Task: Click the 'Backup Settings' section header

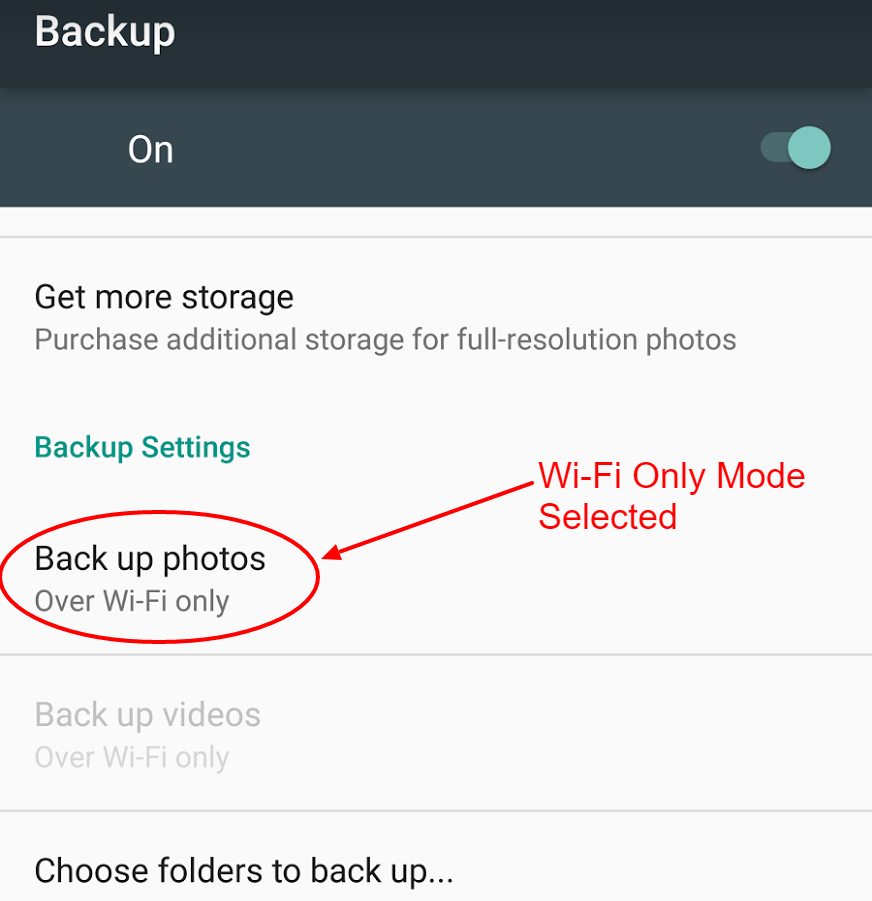Action: pyautogui.click(x=142, y=448)
